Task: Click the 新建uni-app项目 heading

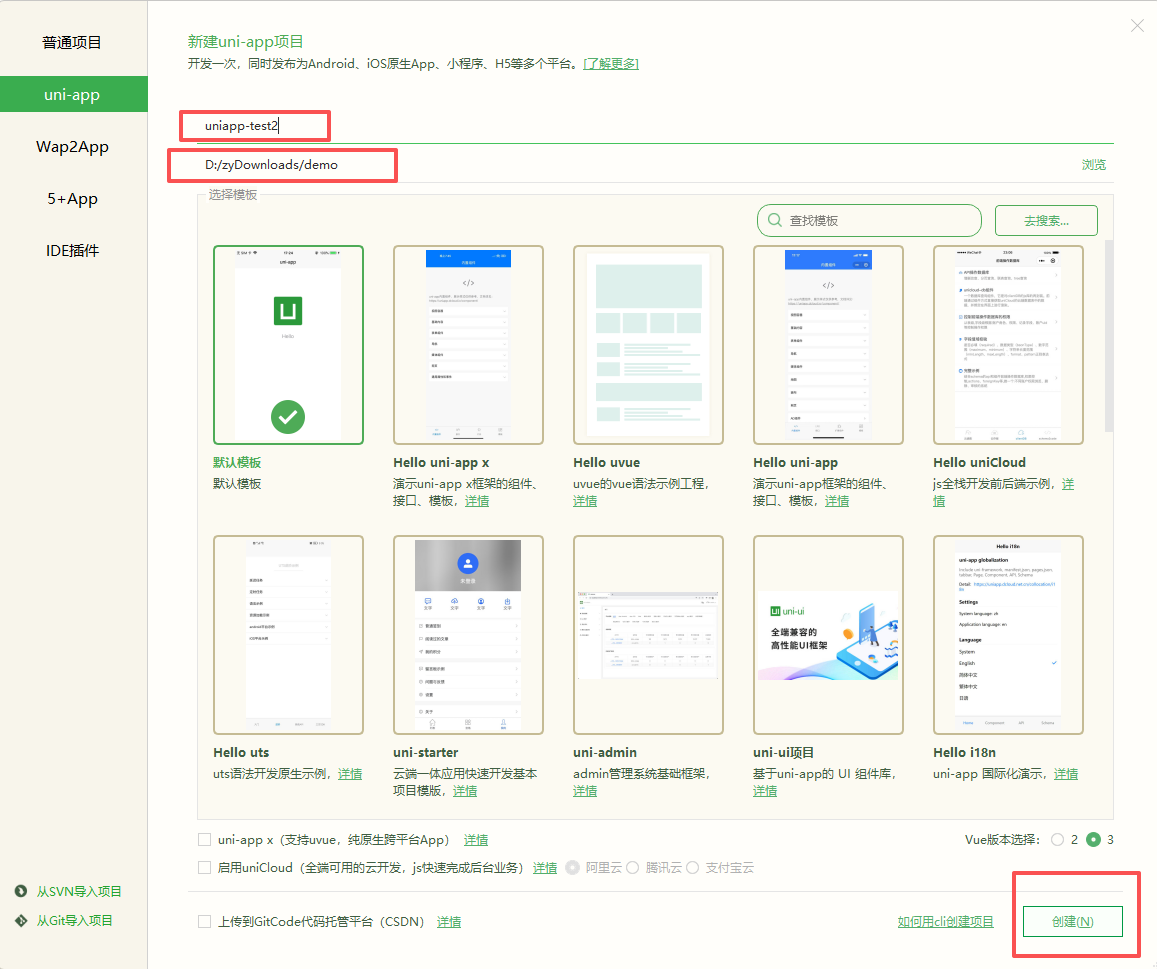Action: click(245, 42)
